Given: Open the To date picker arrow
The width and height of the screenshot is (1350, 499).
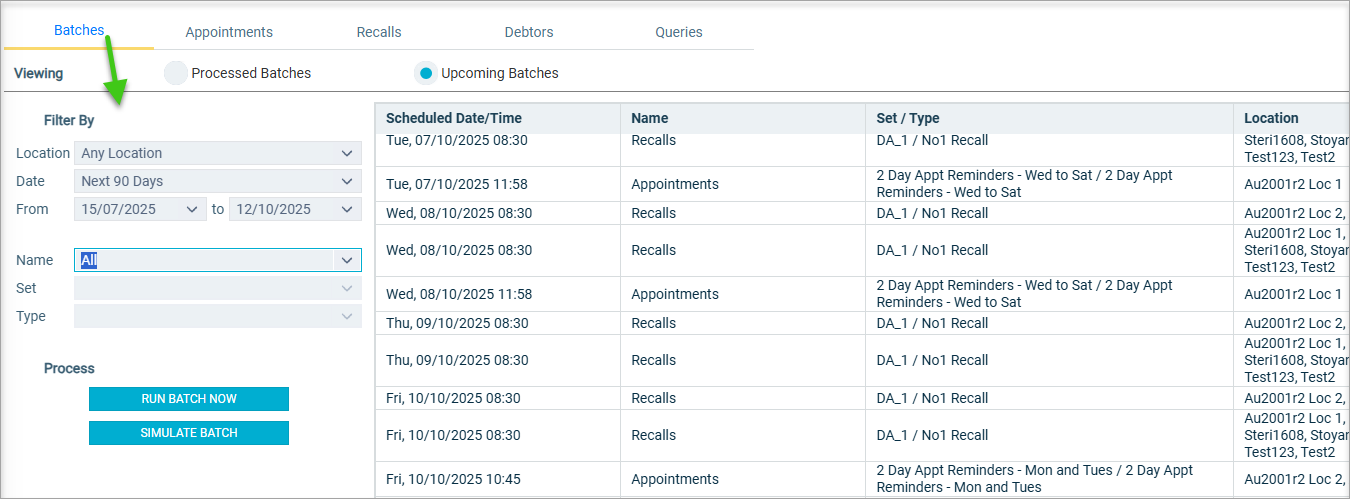Looking at the screenshot, I should (x=346, y=209).
